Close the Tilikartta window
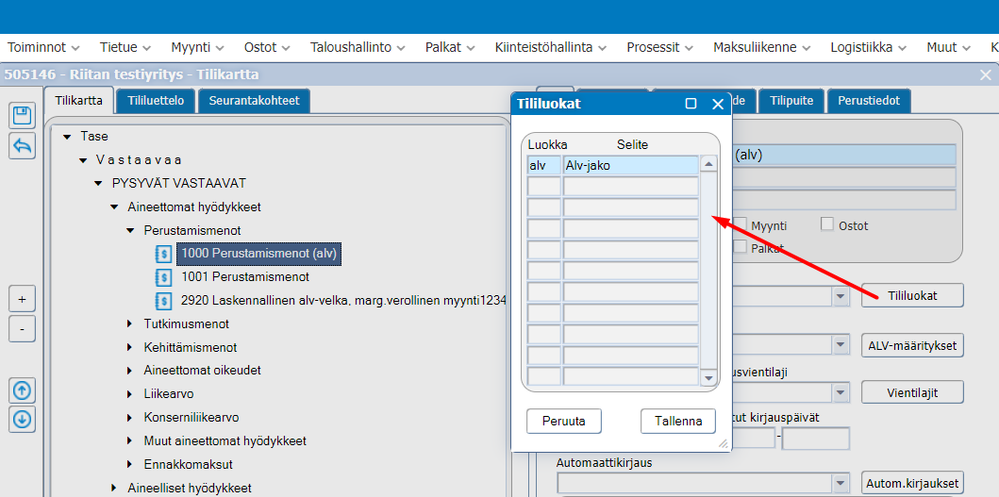This screenshot has height=497, width=999. (985, 75)
